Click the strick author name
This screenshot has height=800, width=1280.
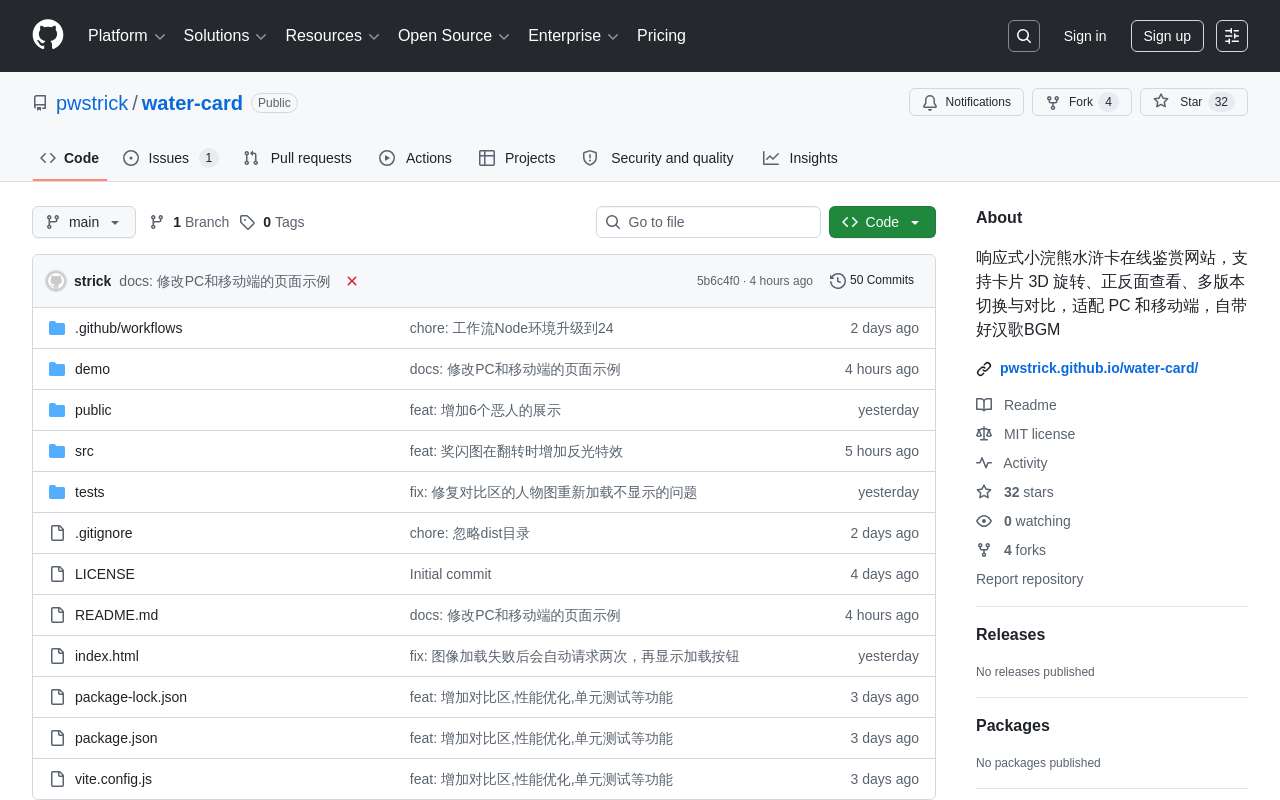tap(92, 281)
